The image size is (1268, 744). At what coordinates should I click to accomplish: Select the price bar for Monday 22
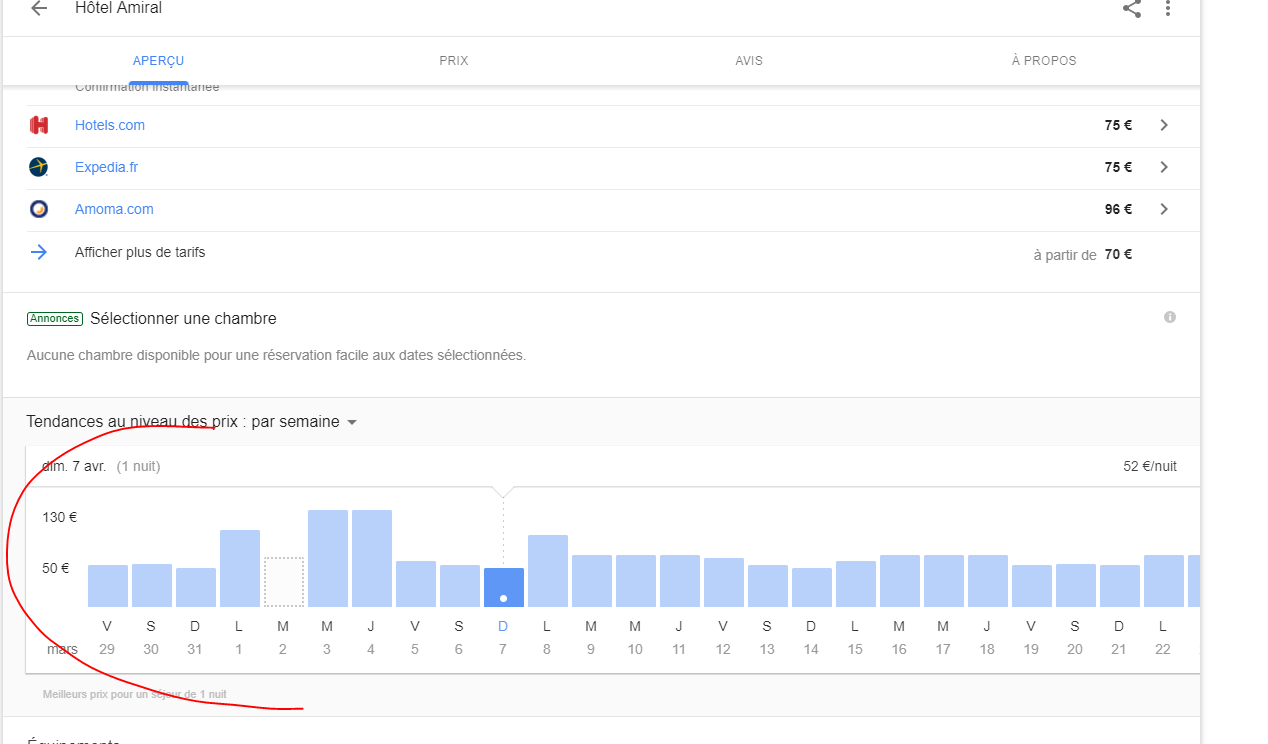click(x=1164, y=581)
